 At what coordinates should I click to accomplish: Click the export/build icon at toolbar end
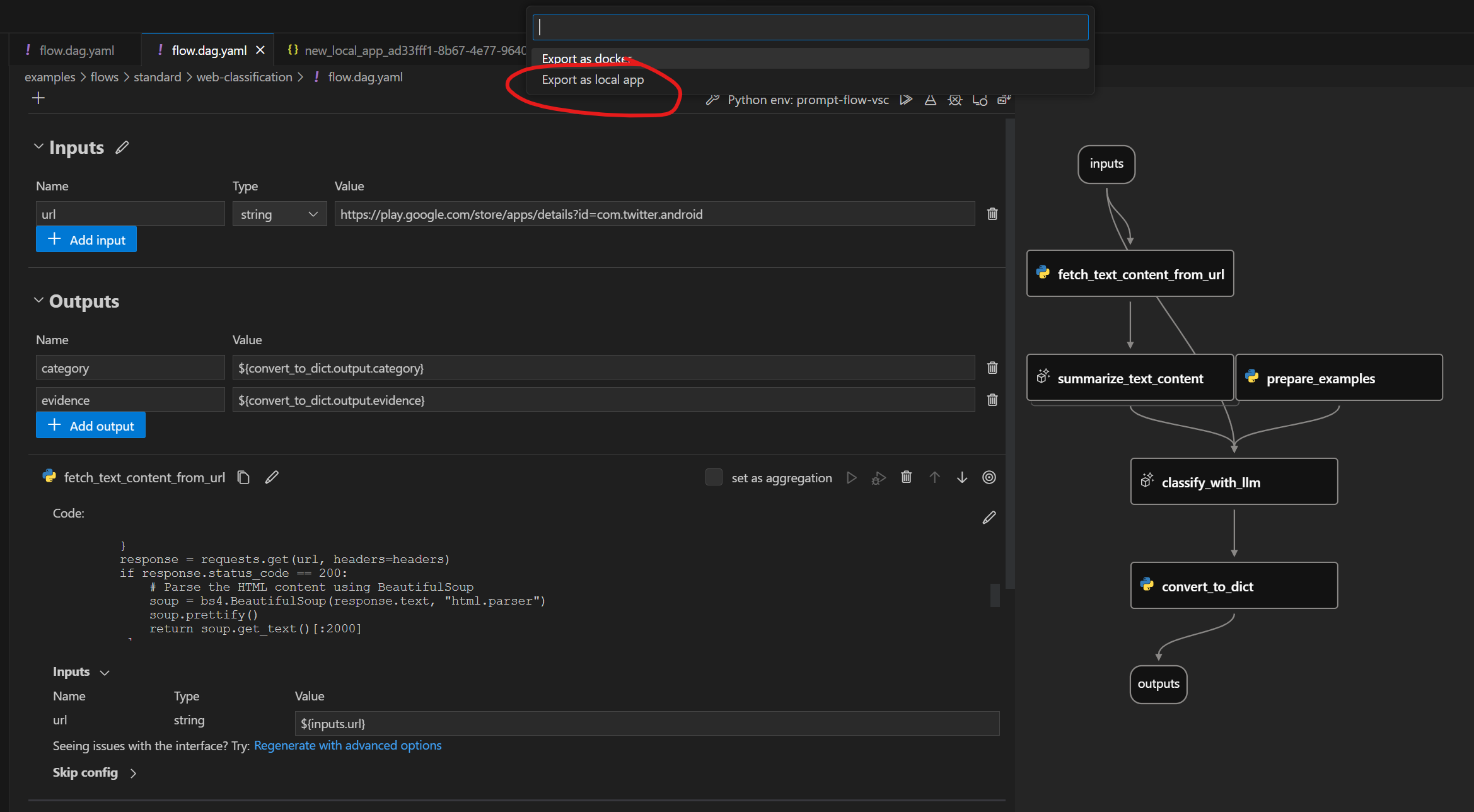point(1004,100)
